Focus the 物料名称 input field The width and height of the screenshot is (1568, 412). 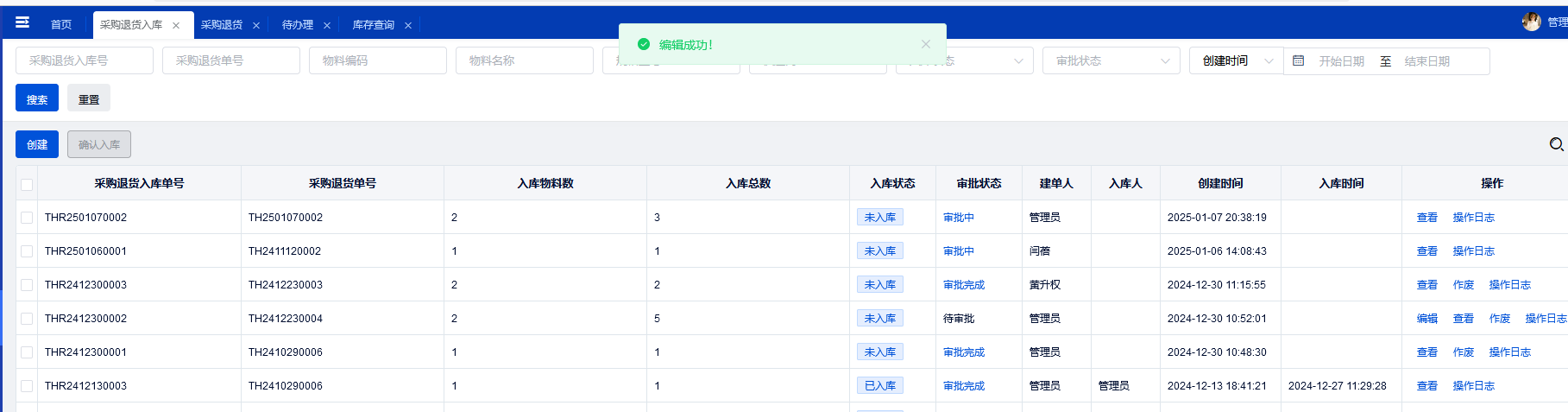(525, 60)
